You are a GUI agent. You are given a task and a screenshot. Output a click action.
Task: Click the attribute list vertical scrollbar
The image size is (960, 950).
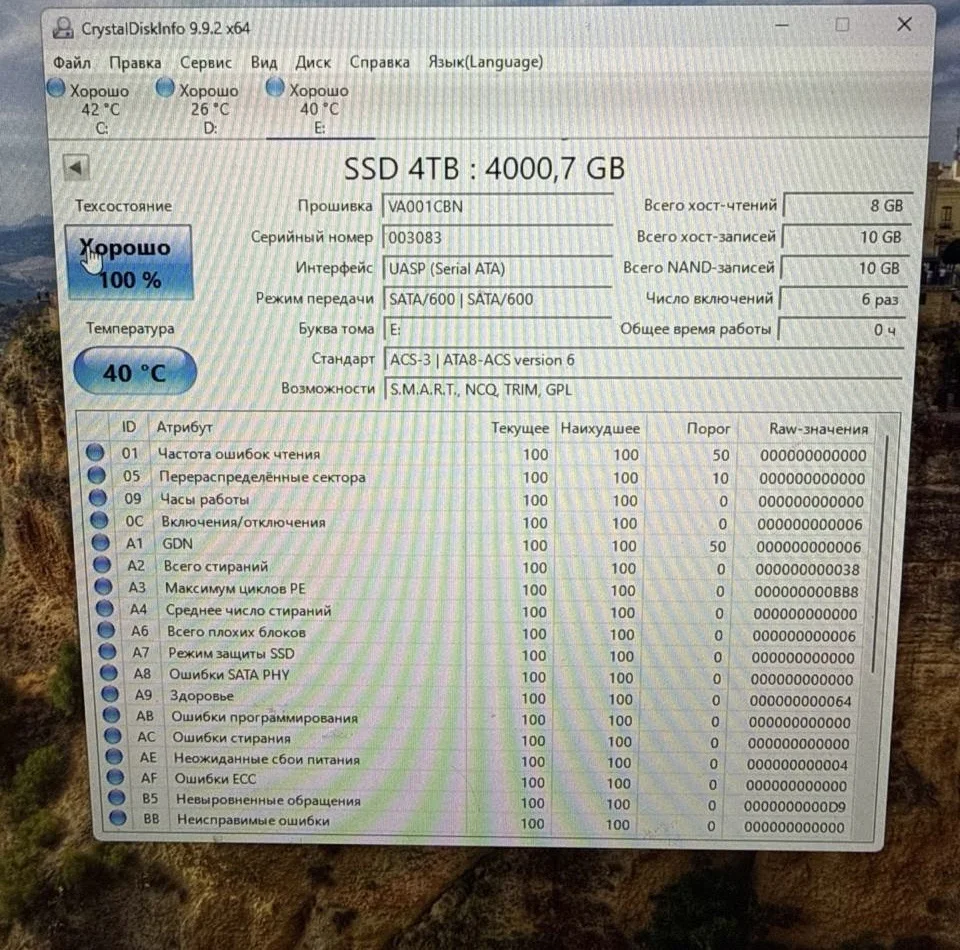tap(880, 554)
